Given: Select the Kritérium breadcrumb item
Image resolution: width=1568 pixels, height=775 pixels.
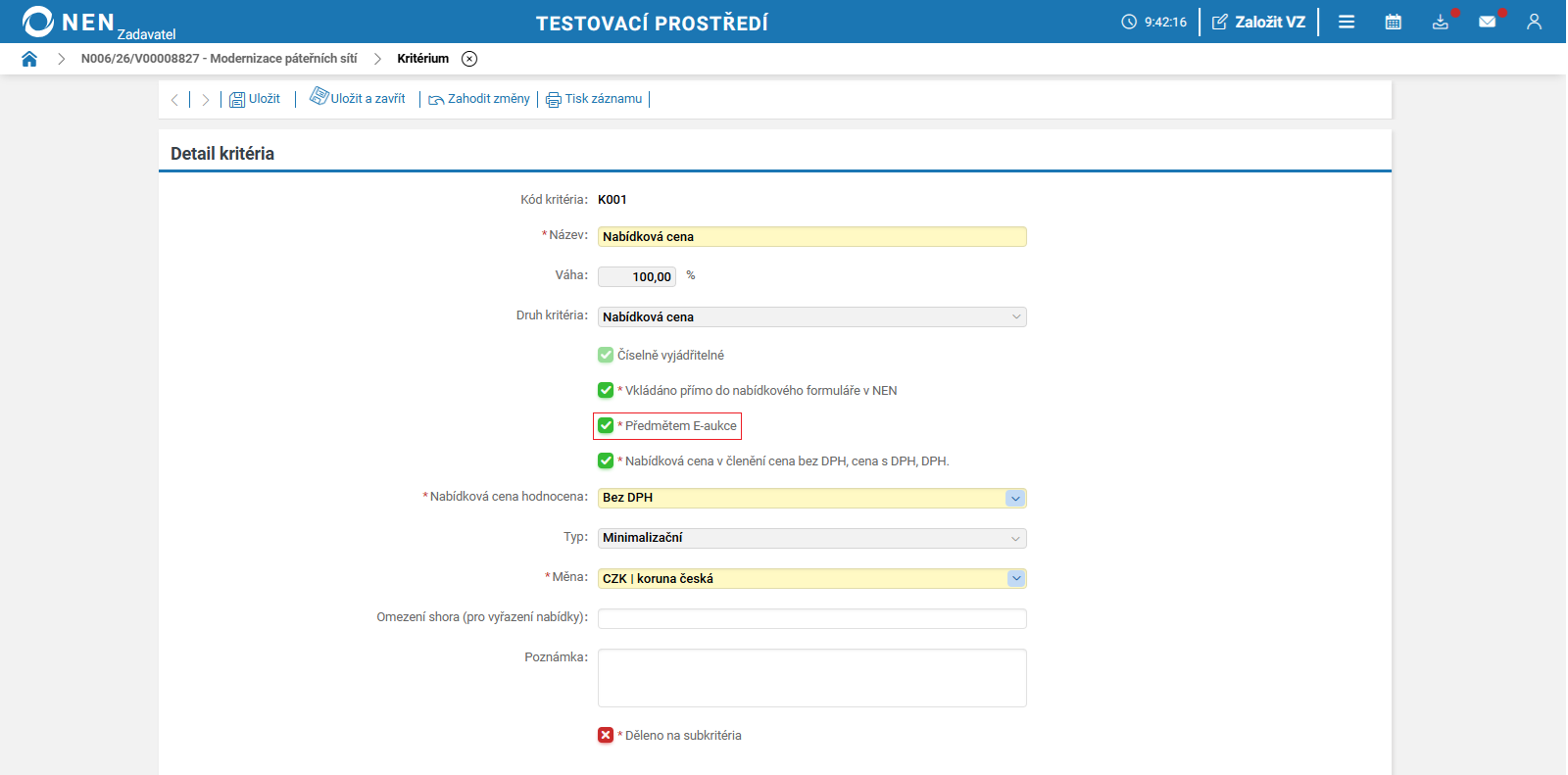Looking at the screenshot, I should point(423,59).
